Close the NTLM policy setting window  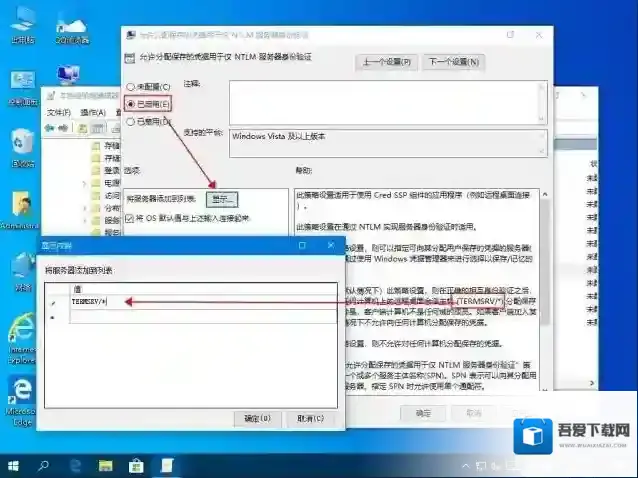pos(539,35)
